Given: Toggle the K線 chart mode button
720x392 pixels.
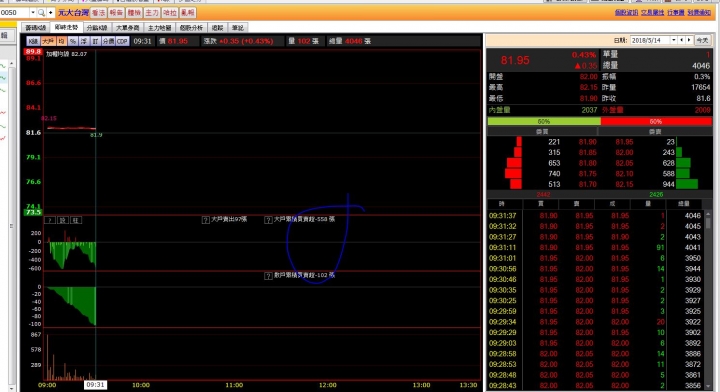Looking at the screenshot, I should pyautogui.click(x=33, y=41).
